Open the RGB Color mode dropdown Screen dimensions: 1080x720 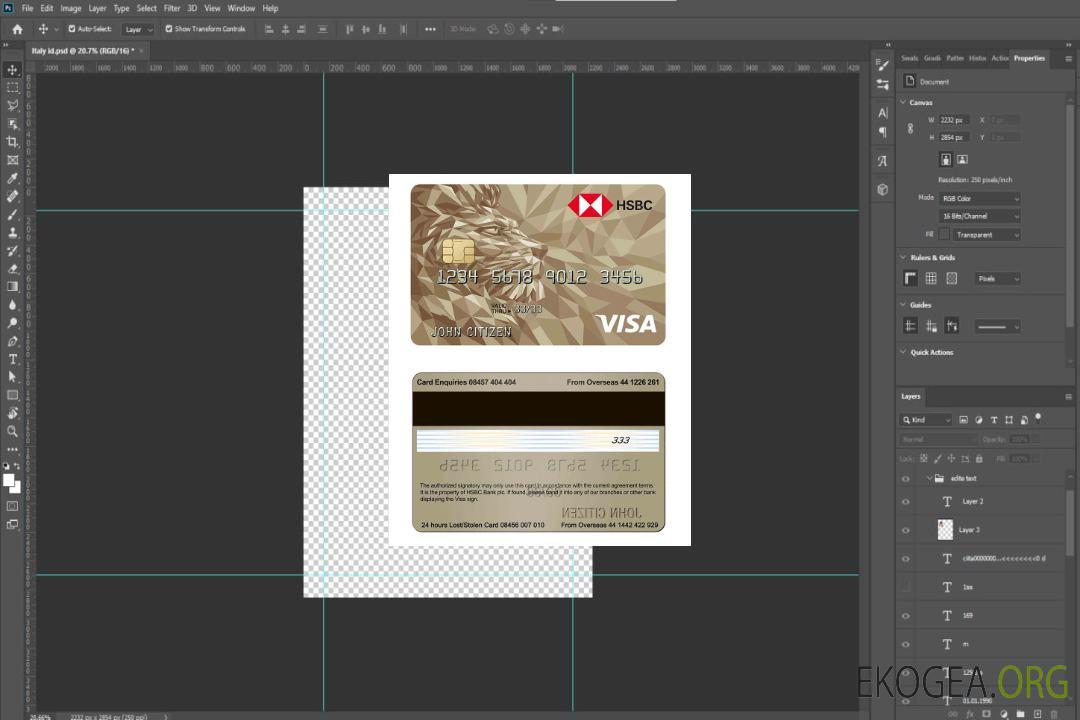(x=979, y=198)
